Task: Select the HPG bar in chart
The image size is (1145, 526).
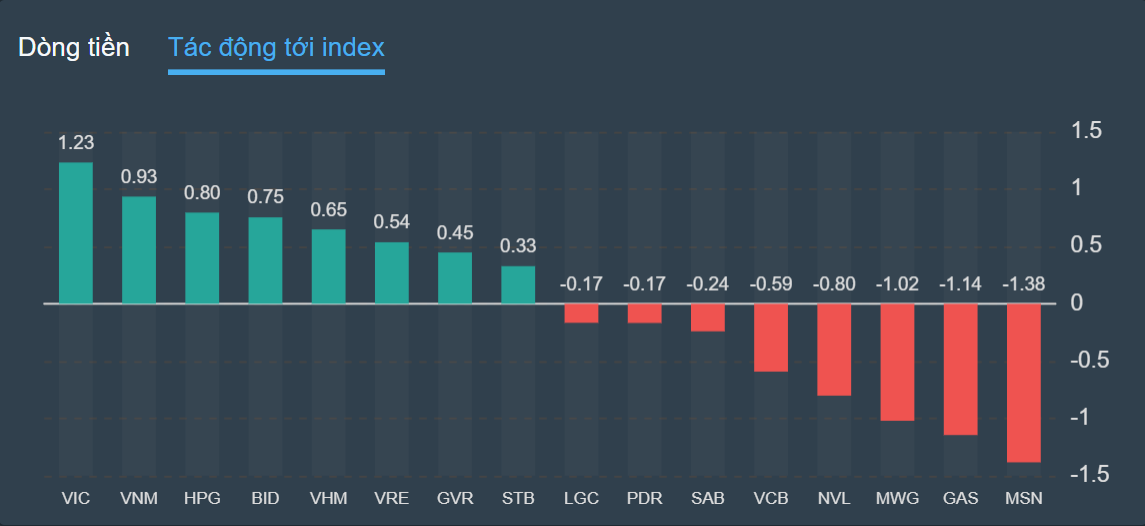Action: pyautogui.click(x=202, y=257)
